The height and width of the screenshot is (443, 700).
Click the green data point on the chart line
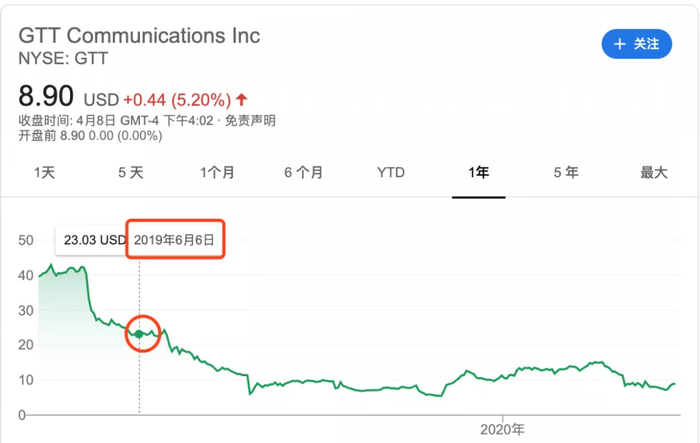(140, 334)
